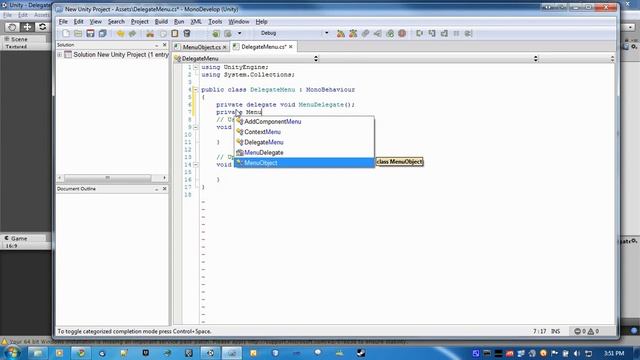Choose DelegateMenu from completion list
Screen dimensions: 640x360
(x=304, y=142)
